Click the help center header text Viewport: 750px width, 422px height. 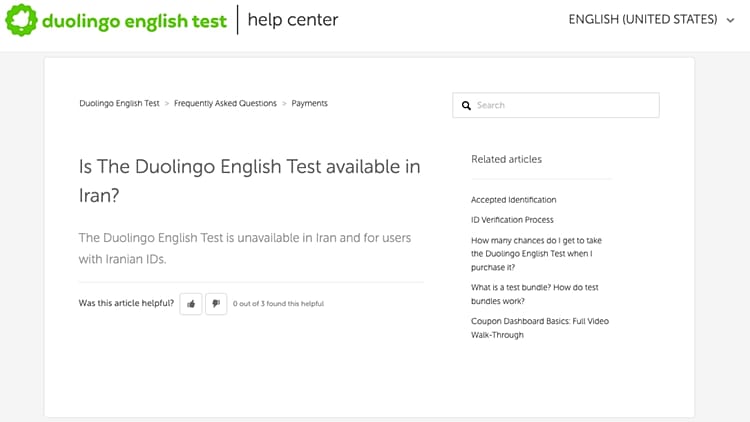tap(293, 20)
